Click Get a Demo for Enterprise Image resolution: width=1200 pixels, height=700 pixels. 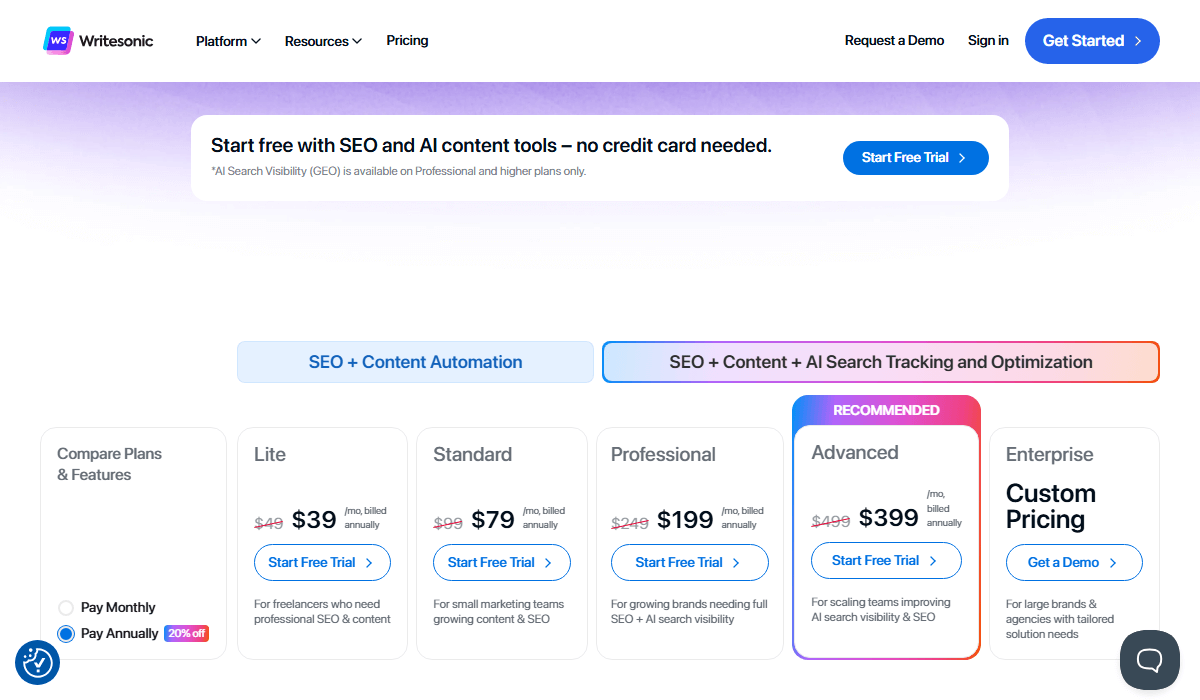coord(1074,563)
